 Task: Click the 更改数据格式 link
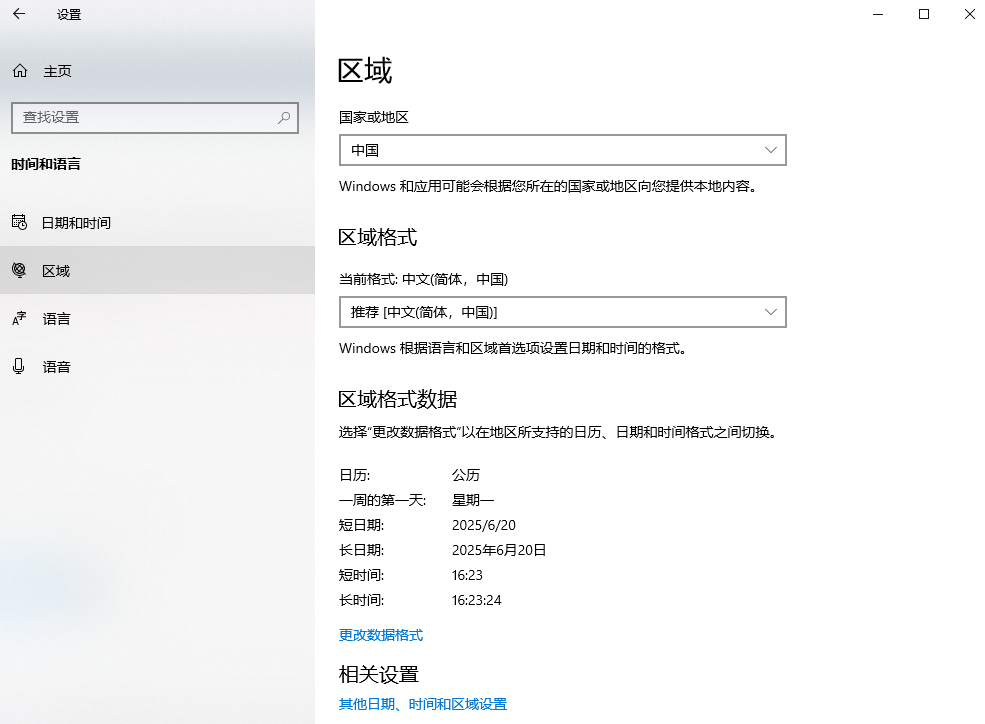[380, 634]
